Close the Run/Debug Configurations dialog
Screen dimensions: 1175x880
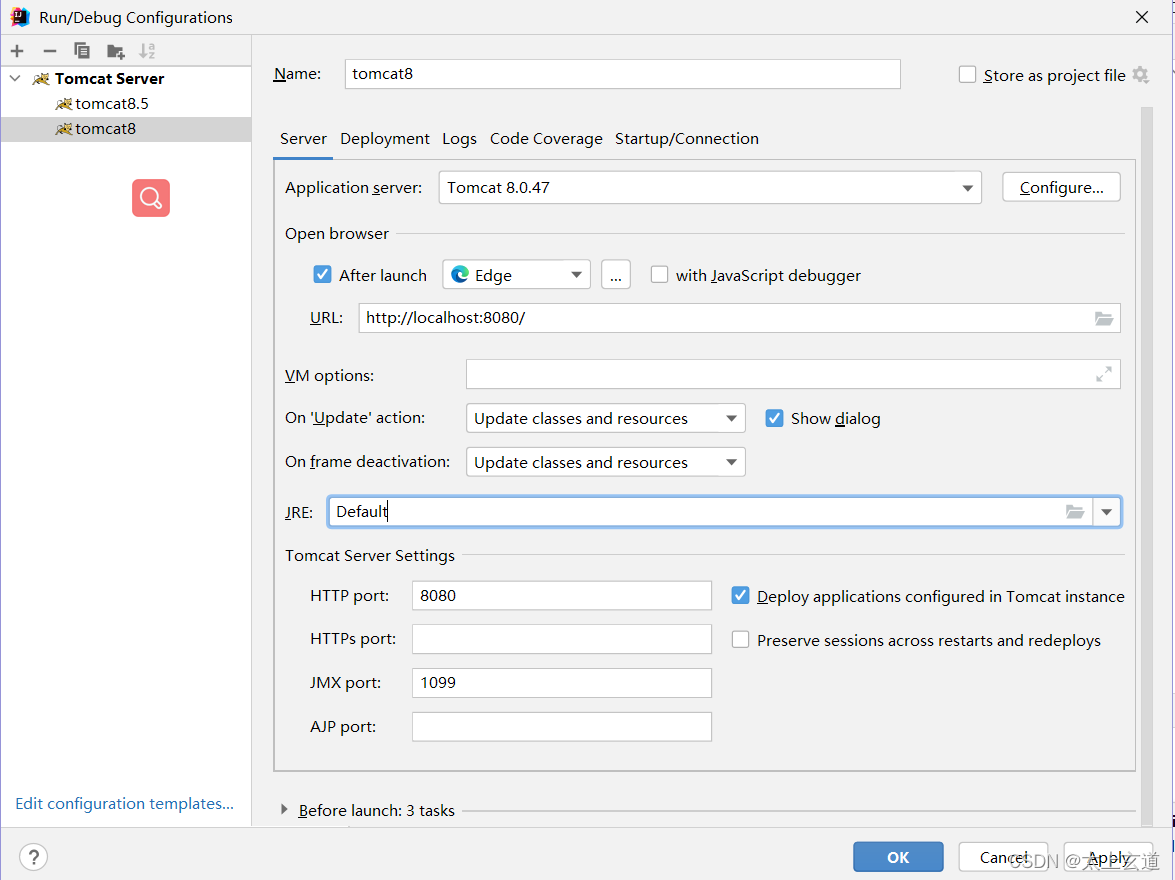[1141, 16]
